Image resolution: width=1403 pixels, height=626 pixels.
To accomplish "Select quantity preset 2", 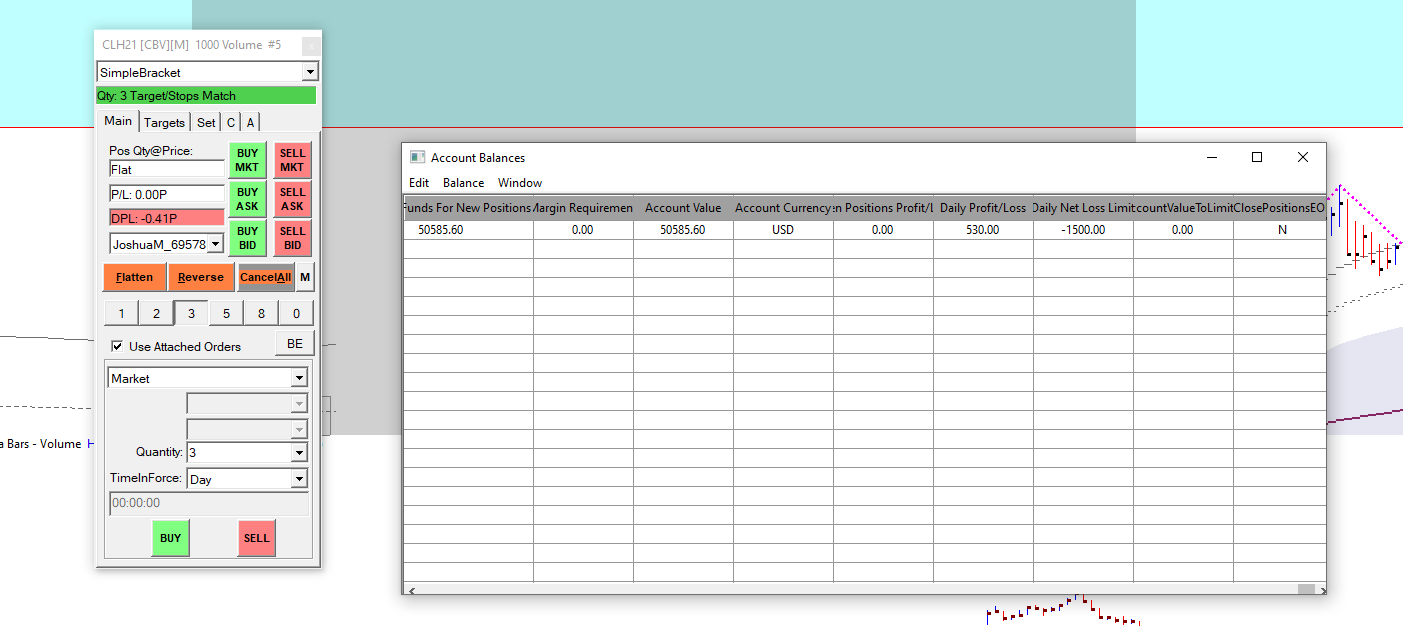I will click(x=156, y=314).
